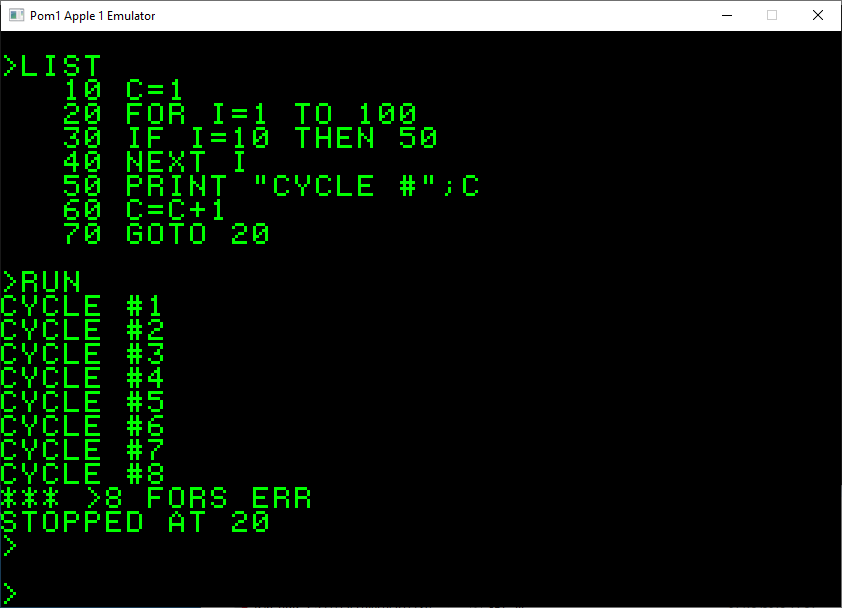Click the error line '*** >8 FORS ERR'

point(156,497)
